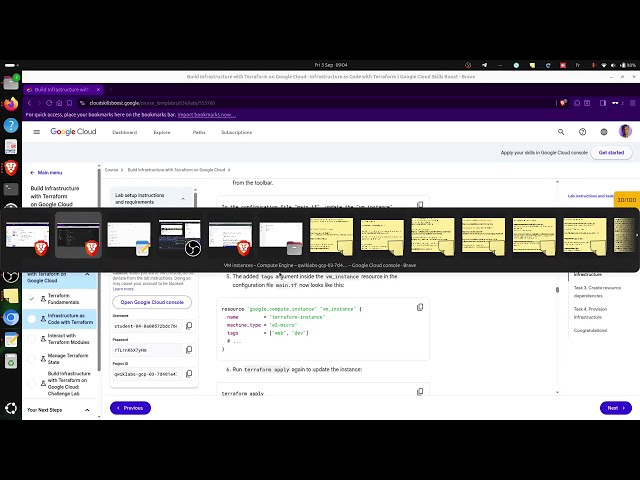Click the Main menu back link
The width and height of the screenshot is (640, 480).
click(x=46, y=173)
